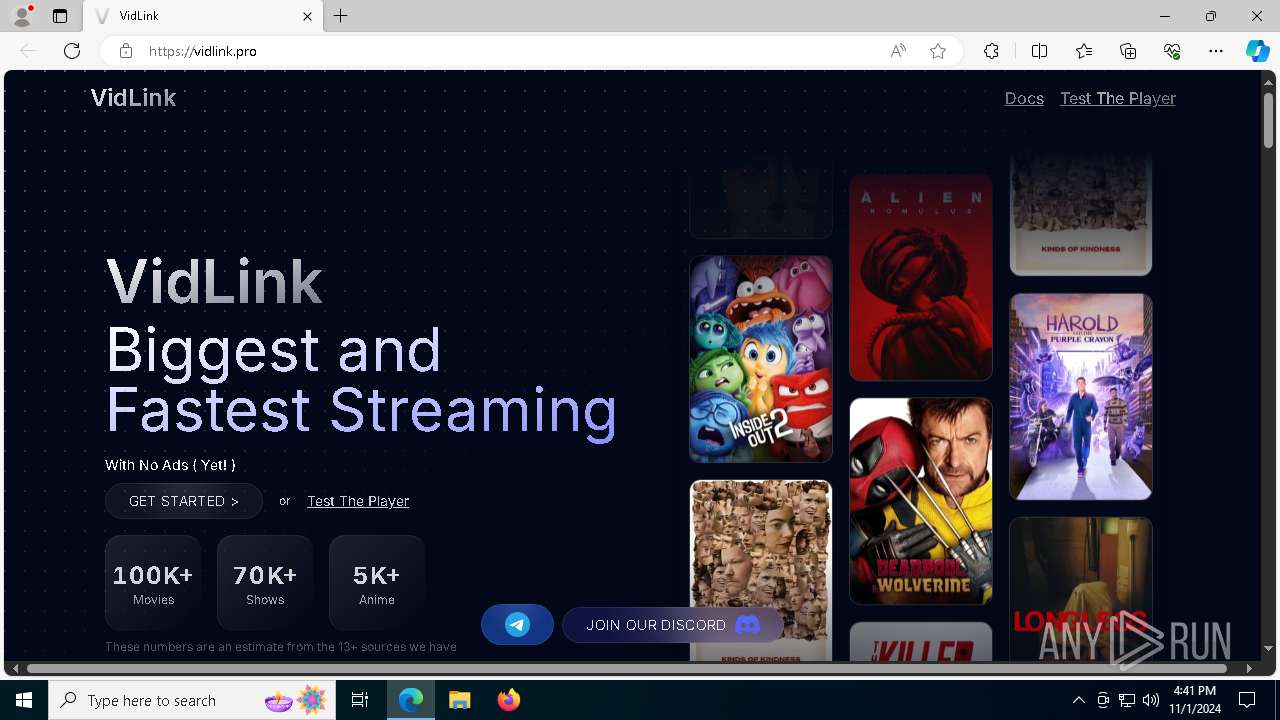Screen dimensions: 1280x720
Task: Enable split screen view
Action: [1039, 51]
